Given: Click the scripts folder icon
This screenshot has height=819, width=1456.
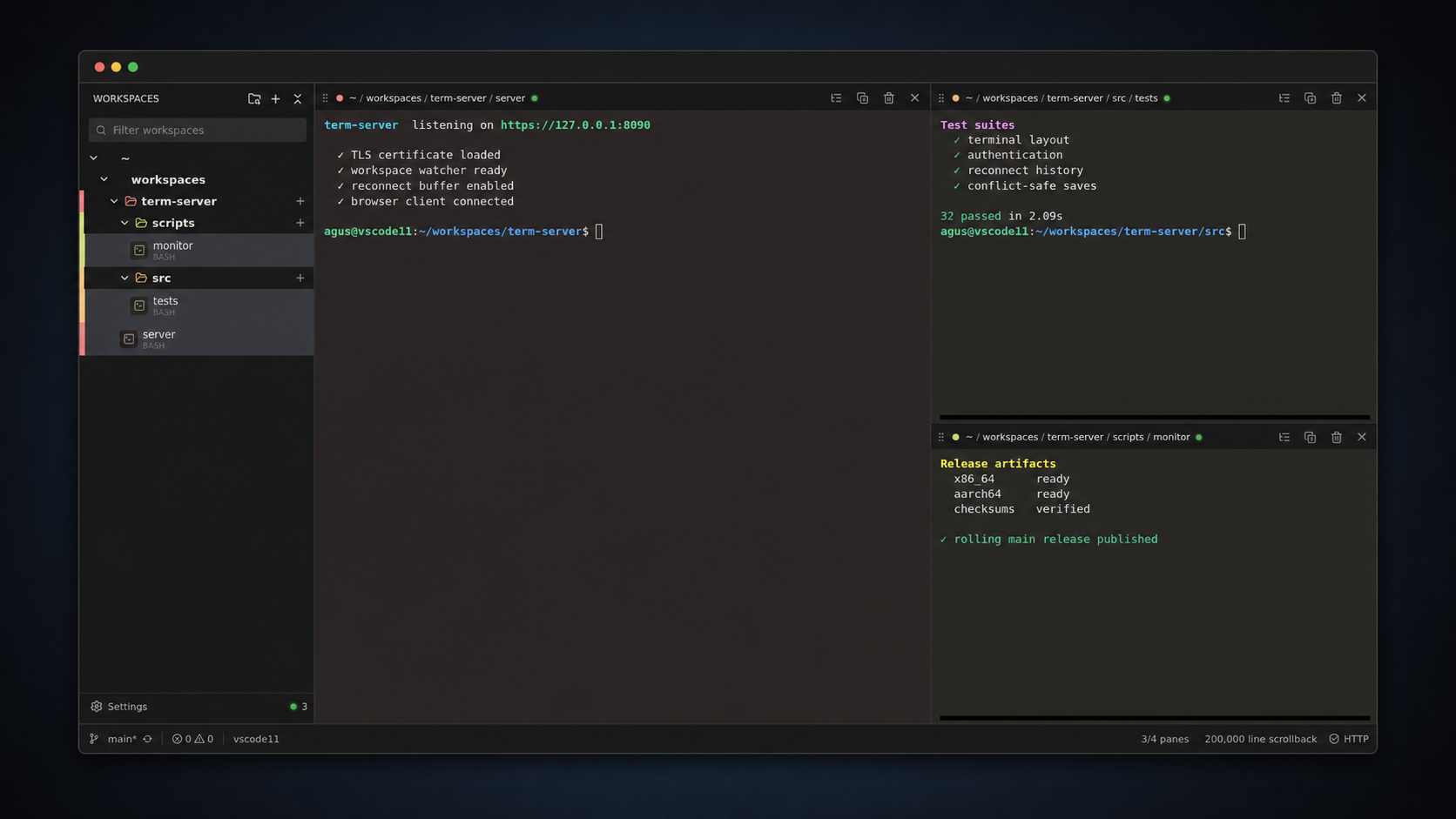Looking at the screenshot, I should (141, 224).
